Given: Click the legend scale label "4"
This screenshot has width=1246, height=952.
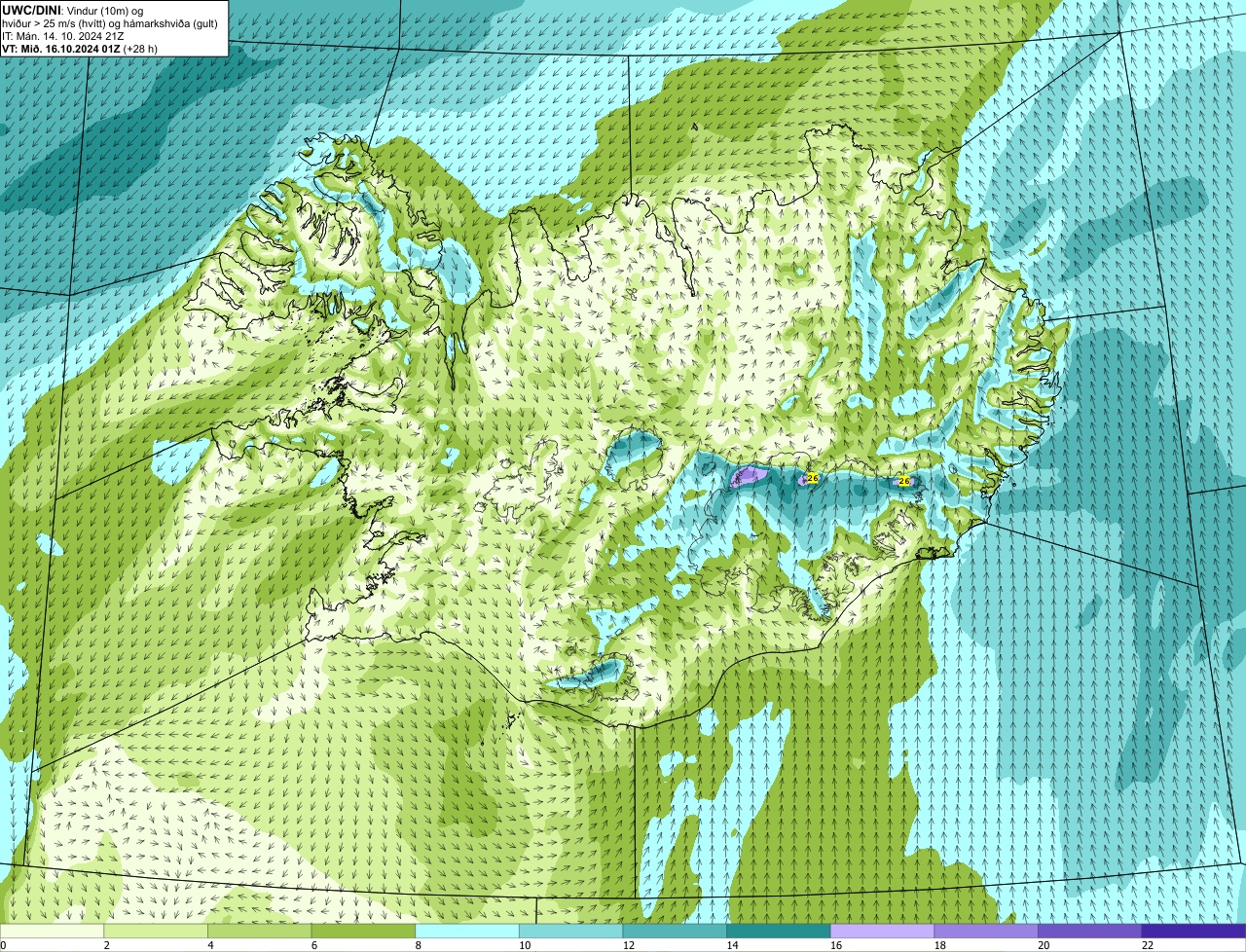Looking at the screenshot, I should [210, 945].
